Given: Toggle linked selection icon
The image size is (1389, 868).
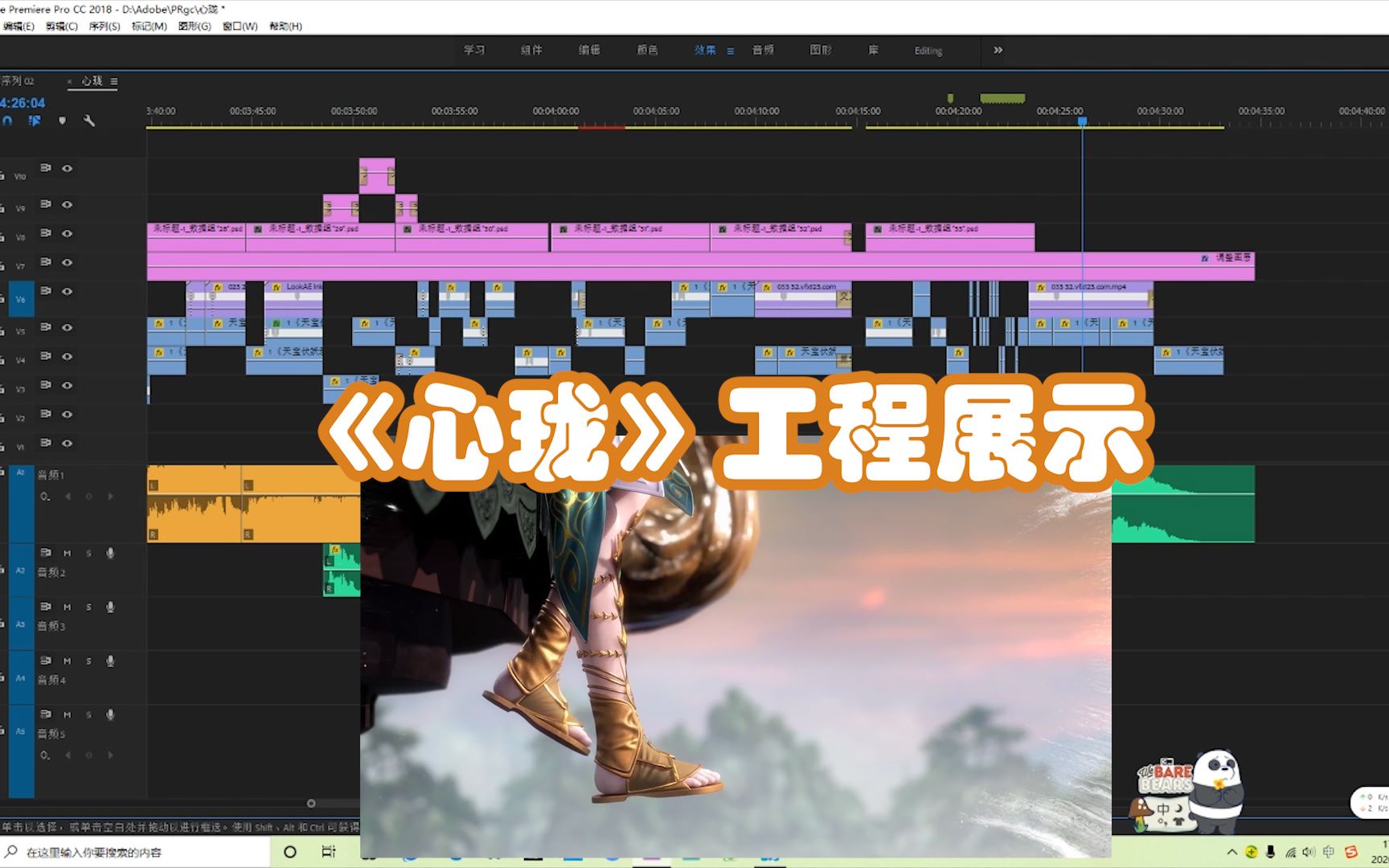Looking at the screenshot, I should 35,121.
